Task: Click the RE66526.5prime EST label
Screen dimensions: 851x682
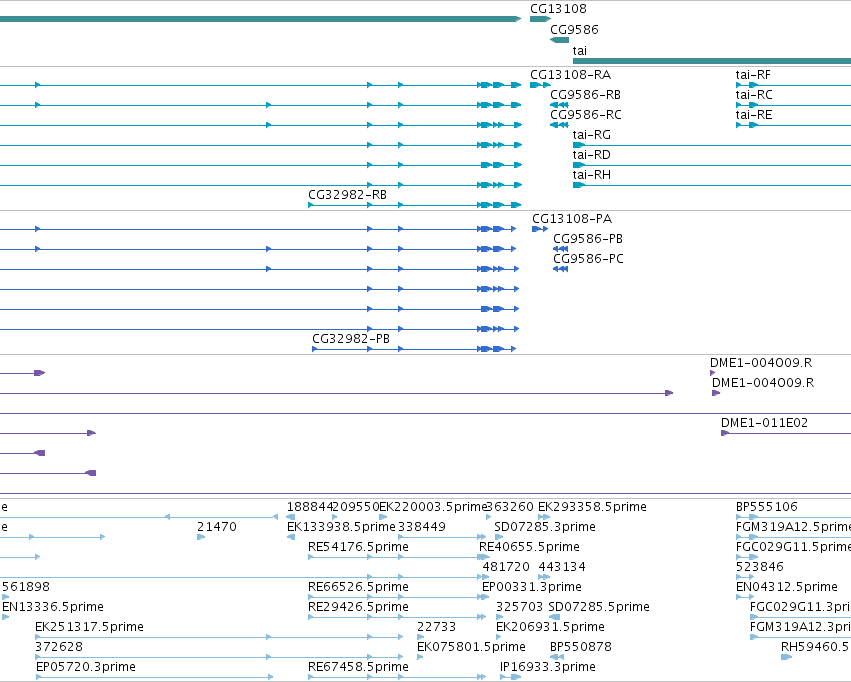Action: click(358, 587)
